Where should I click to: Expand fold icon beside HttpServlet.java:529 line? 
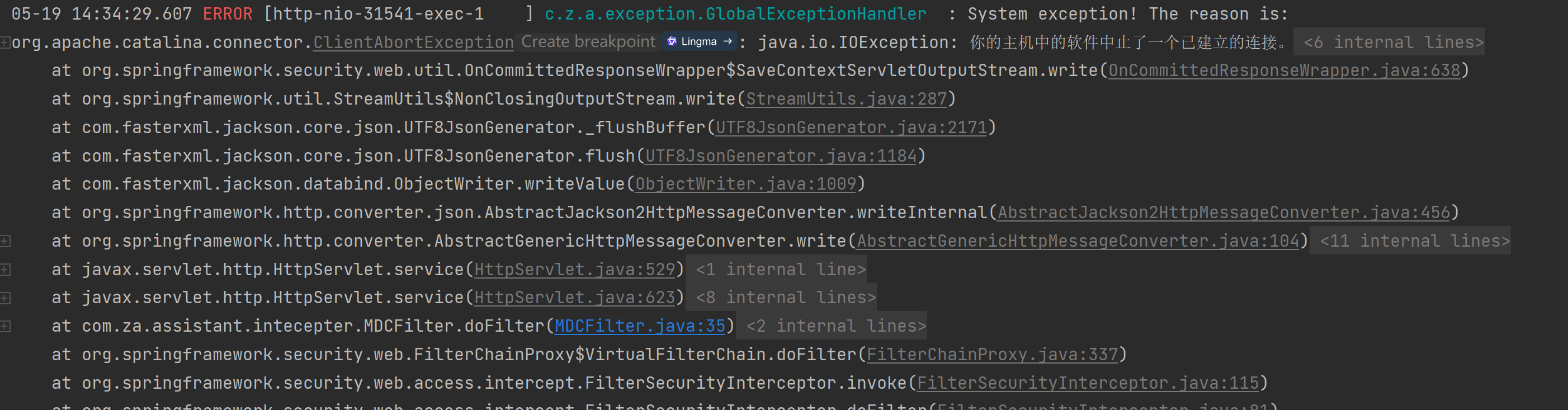5,269
